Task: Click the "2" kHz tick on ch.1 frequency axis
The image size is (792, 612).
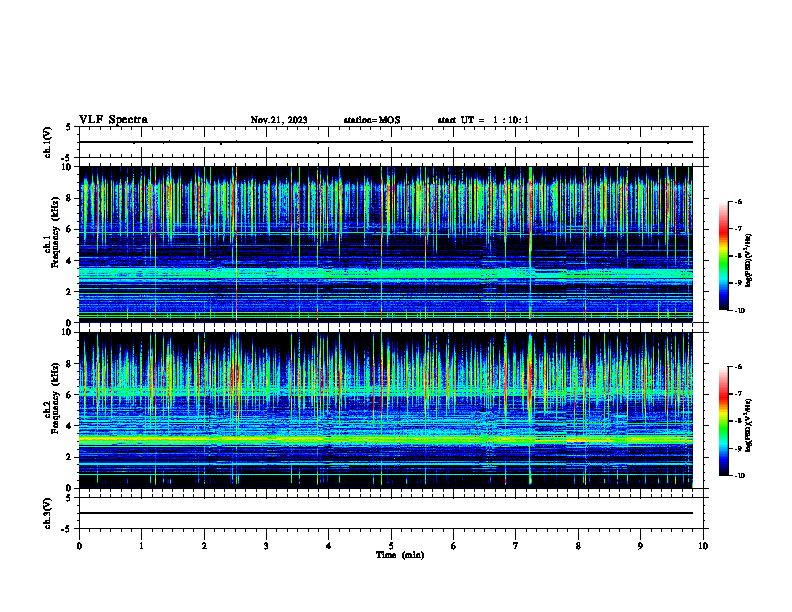Action: [x=70, y=292]
